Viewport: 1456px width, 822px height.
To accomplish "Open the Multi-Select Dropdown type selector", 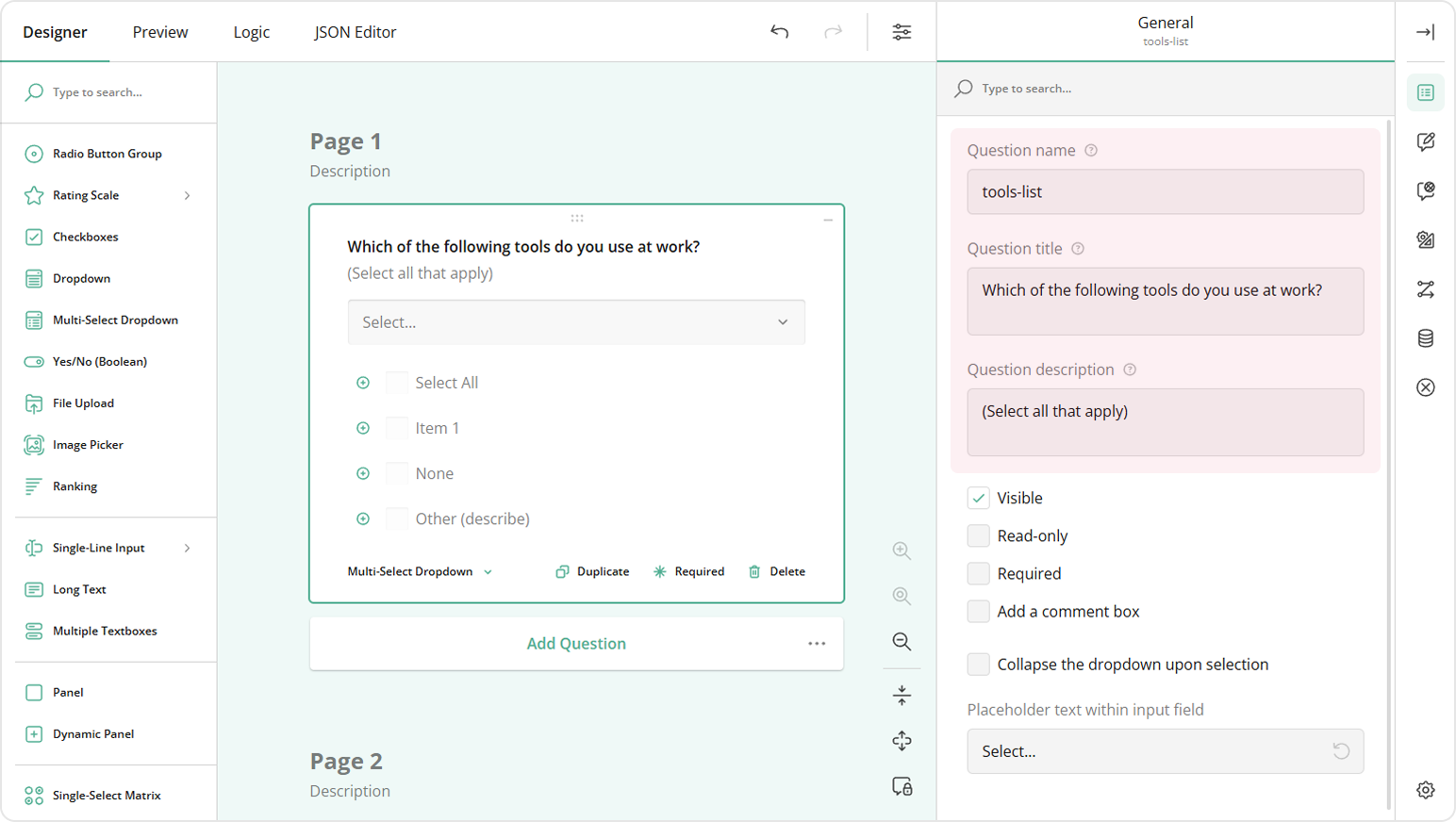I will click(x=419, y=571).
